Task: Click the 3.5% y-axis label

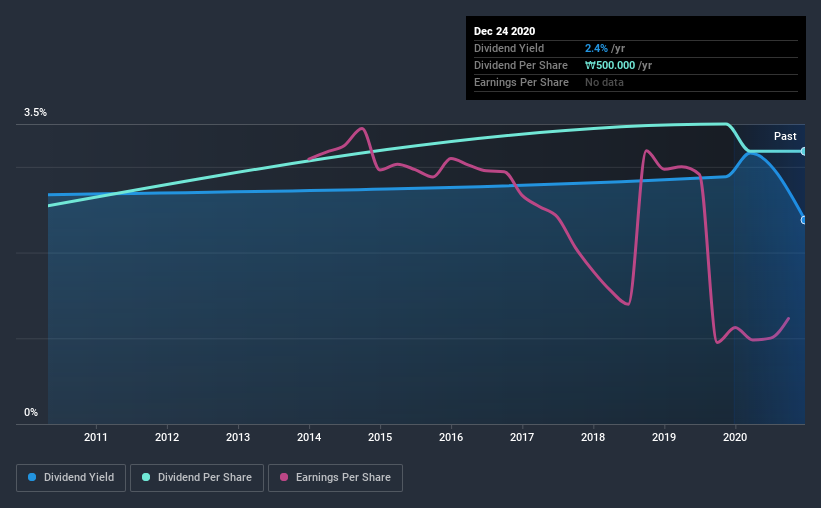Action: (x=35, y=112)
